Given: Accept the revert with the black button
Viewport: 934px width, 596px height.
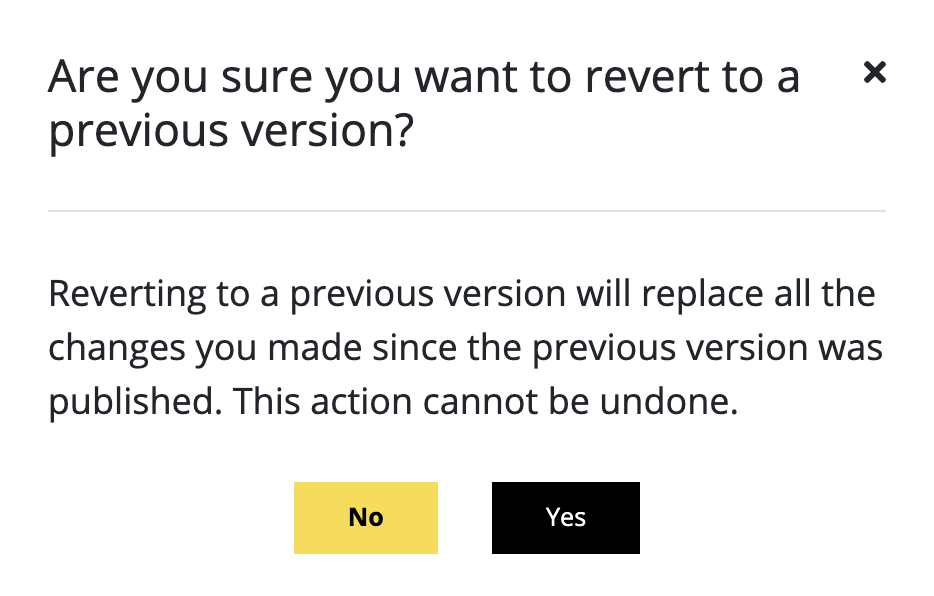Looking at the screenshot, I should (x=565, y=517).
